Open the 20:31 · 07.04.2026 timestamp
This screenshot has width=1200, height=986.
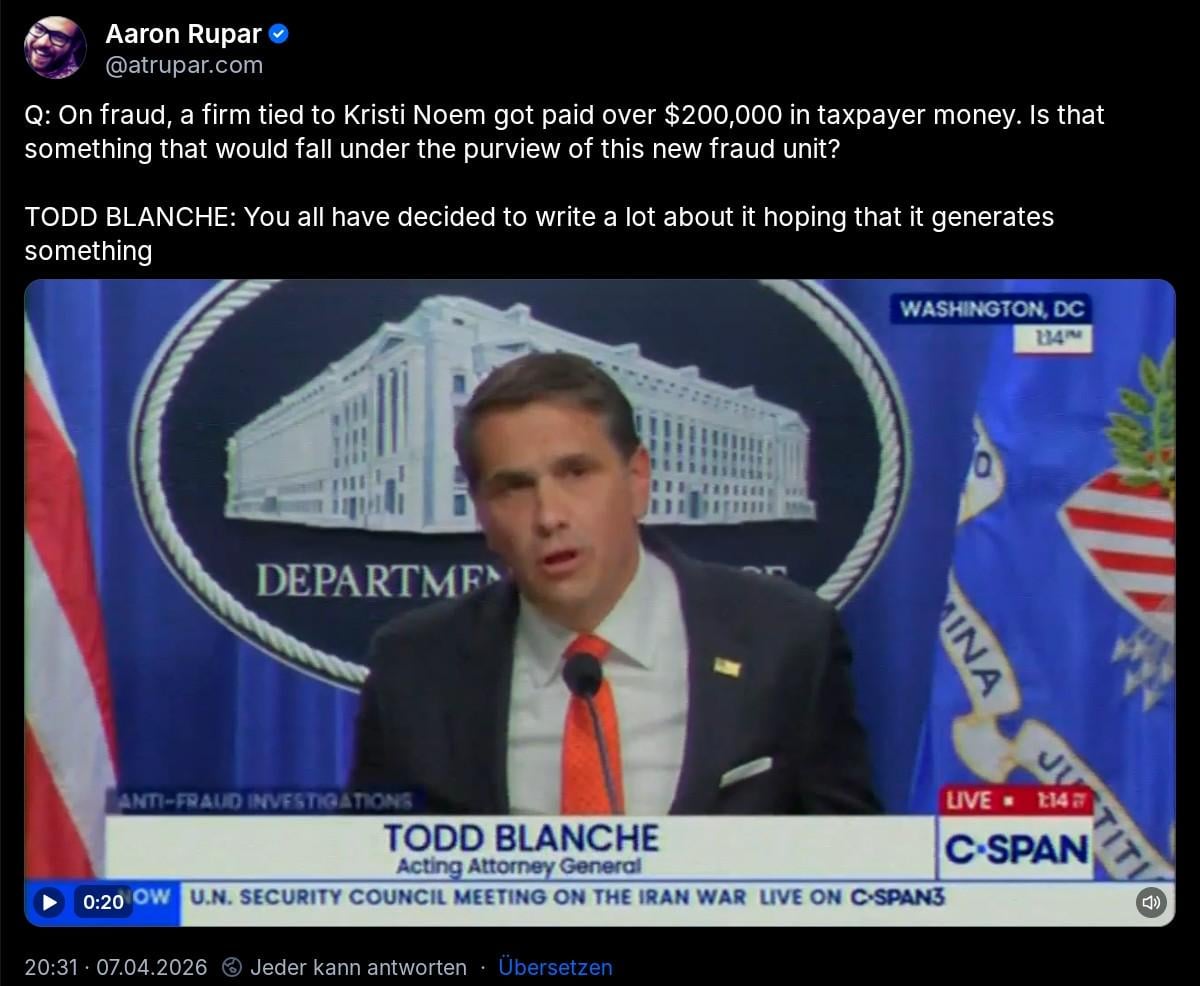tap(116, 967)
